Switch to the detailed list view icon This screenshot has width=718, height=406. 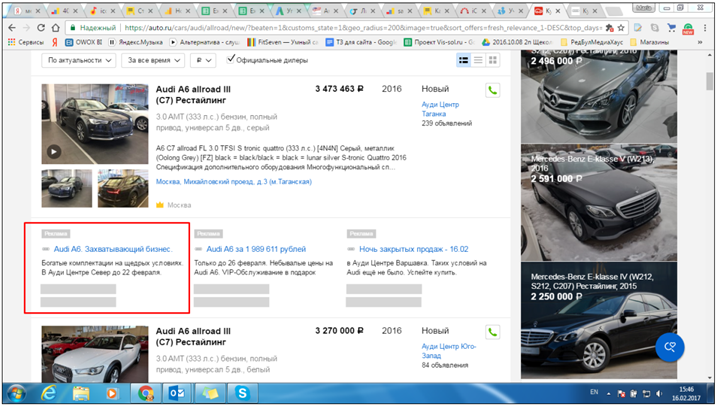(x=463, y=61)
